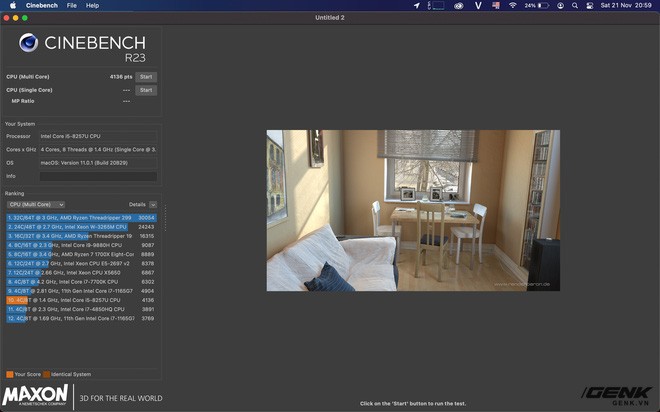The image size is (660, 412).
Task: Select ranking row 5 AMD Ryzen 7 1700X
Action: click(82, 254)
